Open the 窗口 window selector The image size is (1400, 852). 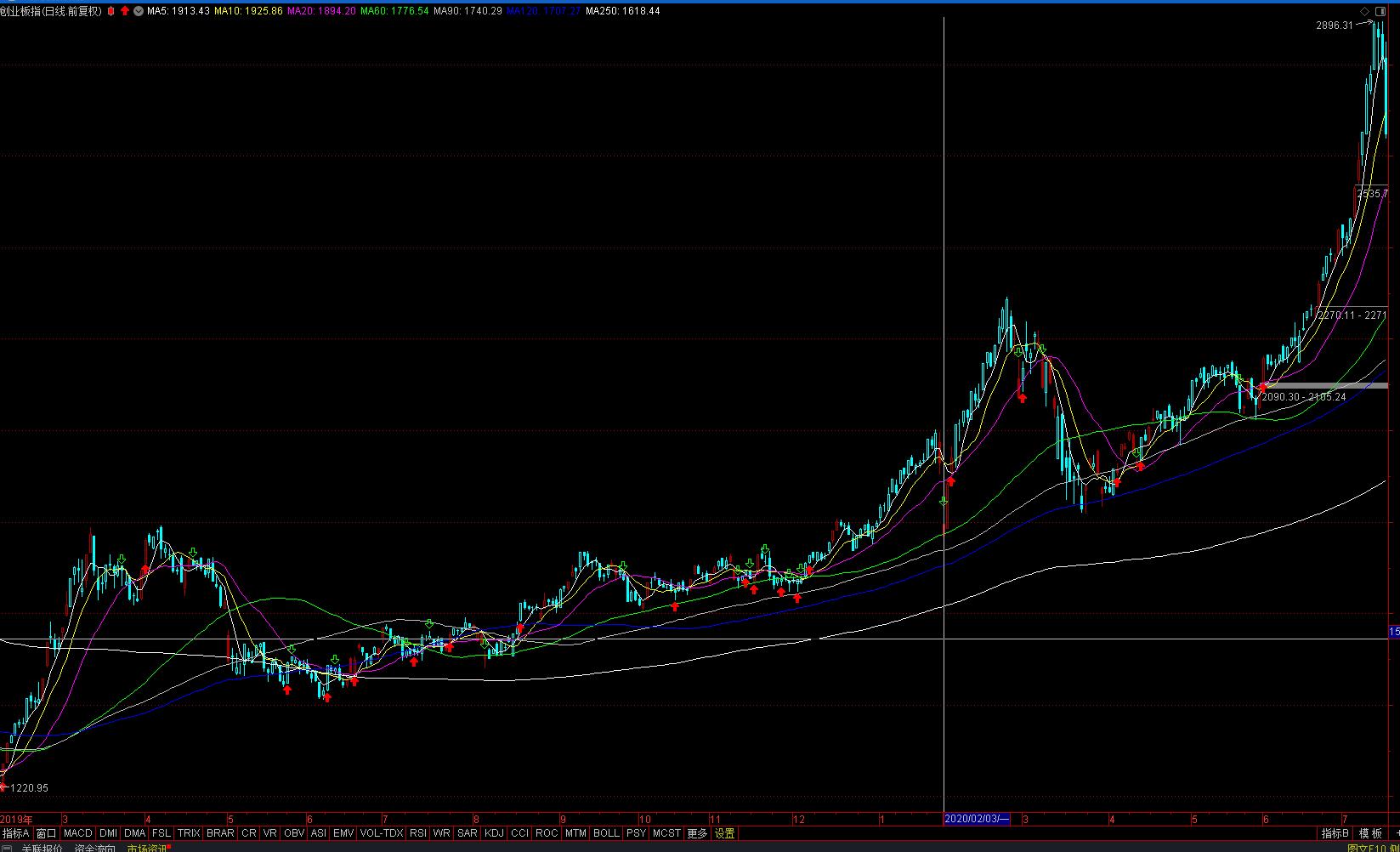46,833
